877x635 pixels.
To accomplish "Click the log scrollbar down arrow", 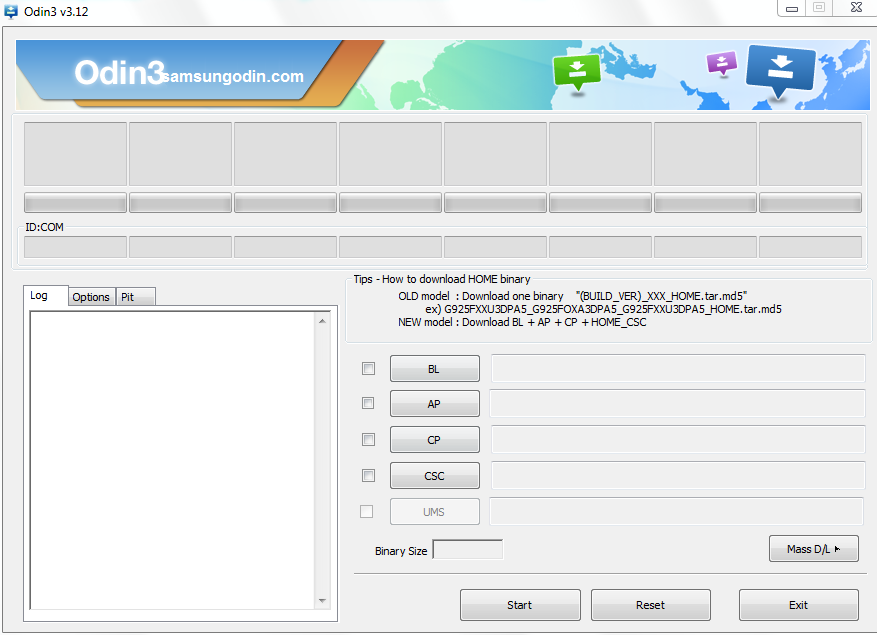I will [x=322, y=600].
